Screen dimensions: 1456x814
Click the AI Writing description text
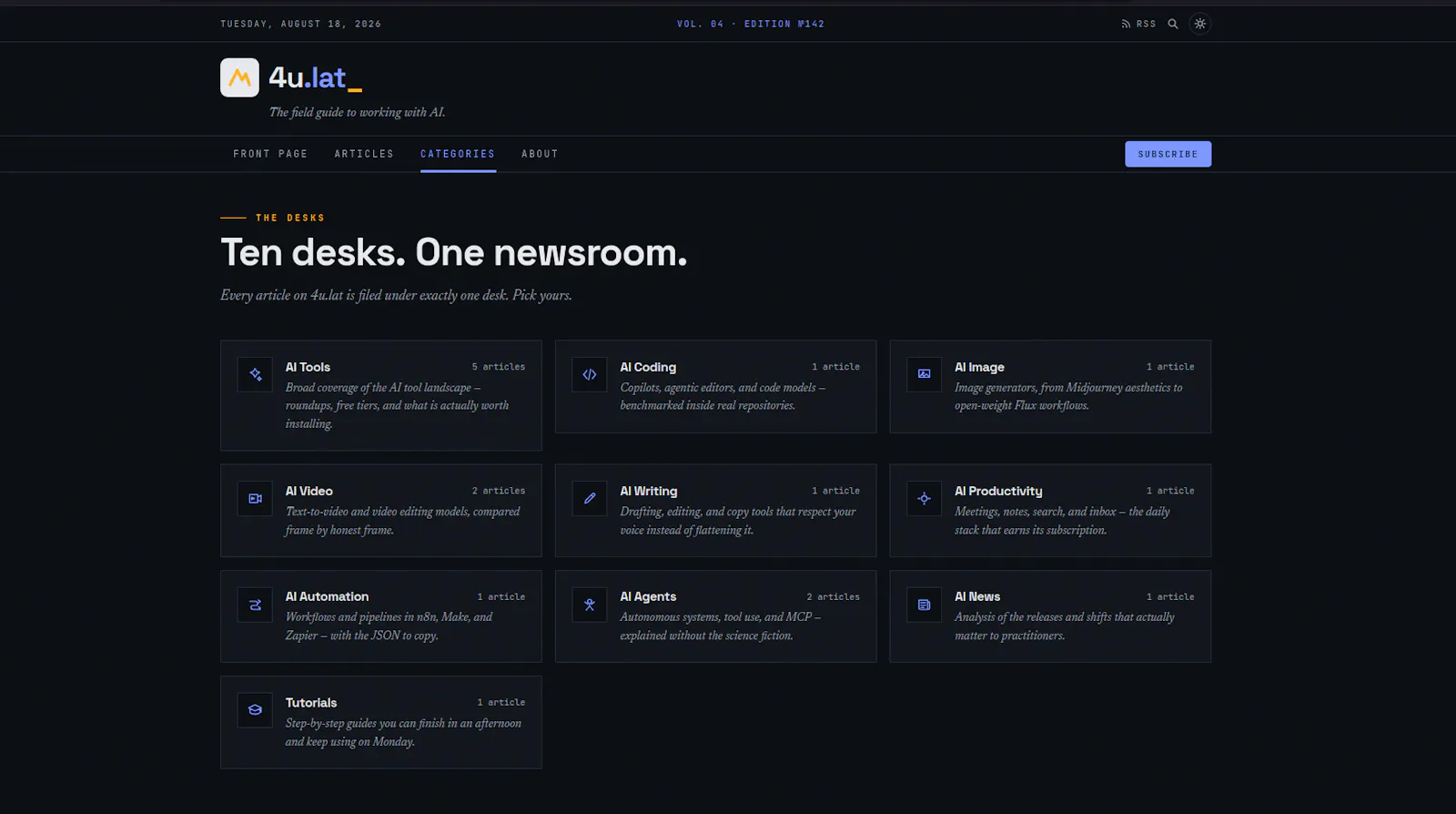[738, 521]
